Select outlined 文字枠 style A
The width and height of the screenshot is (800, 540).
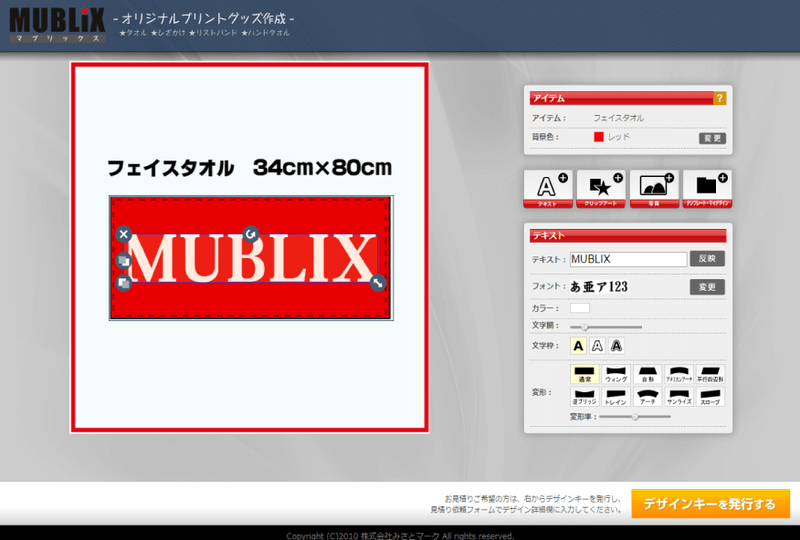[597, 346]
